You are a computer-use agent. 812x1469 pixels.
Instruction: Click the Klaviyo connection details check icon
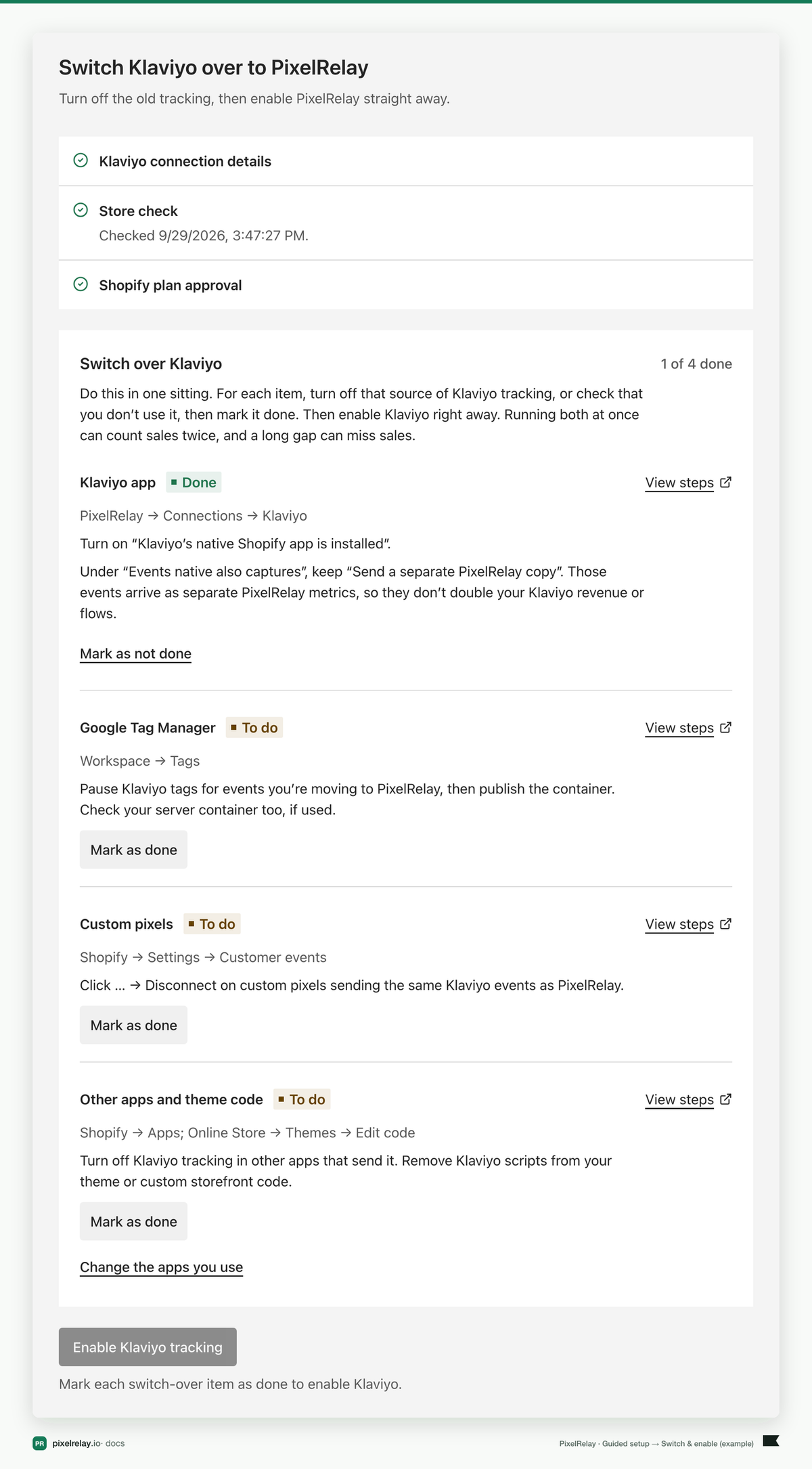(x=81, y=160)
